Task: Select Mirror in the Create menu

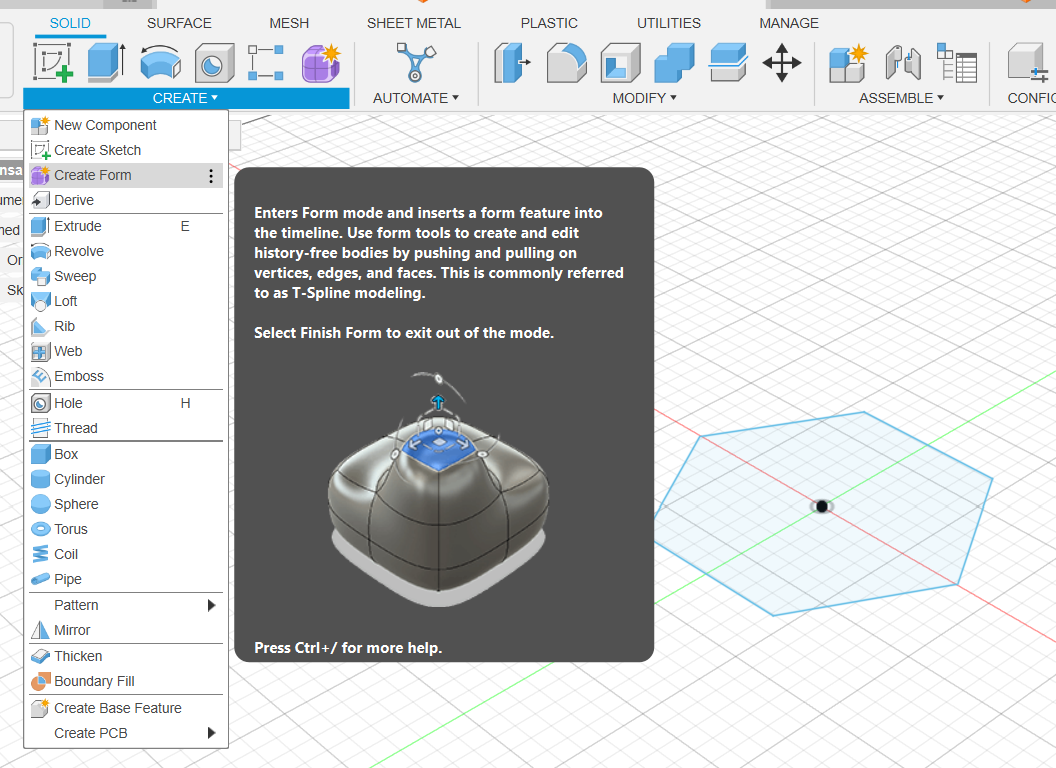Action: tap(126, 630)
